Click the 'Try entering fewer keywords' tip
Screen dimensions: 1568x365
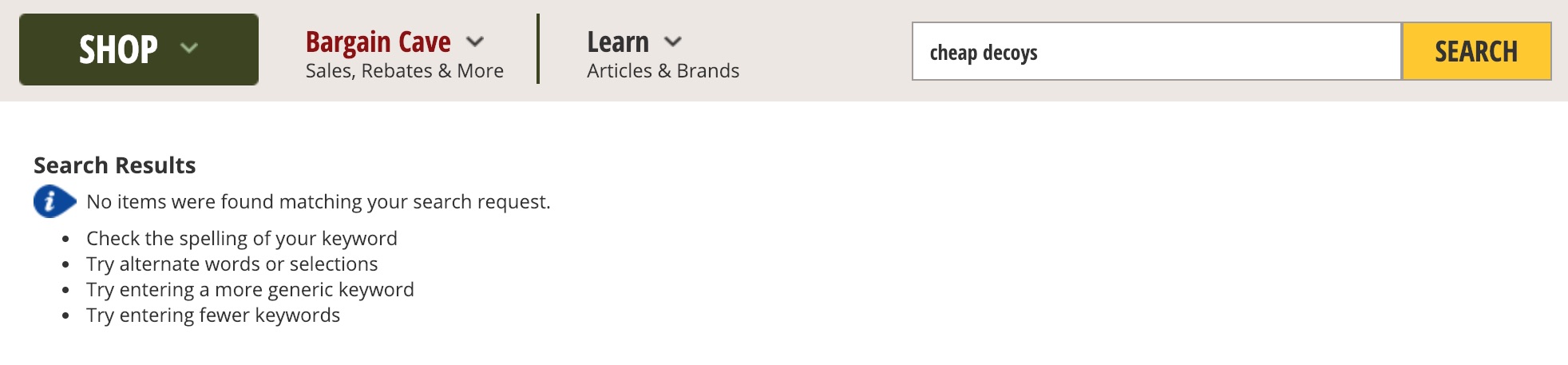(212, 315)
